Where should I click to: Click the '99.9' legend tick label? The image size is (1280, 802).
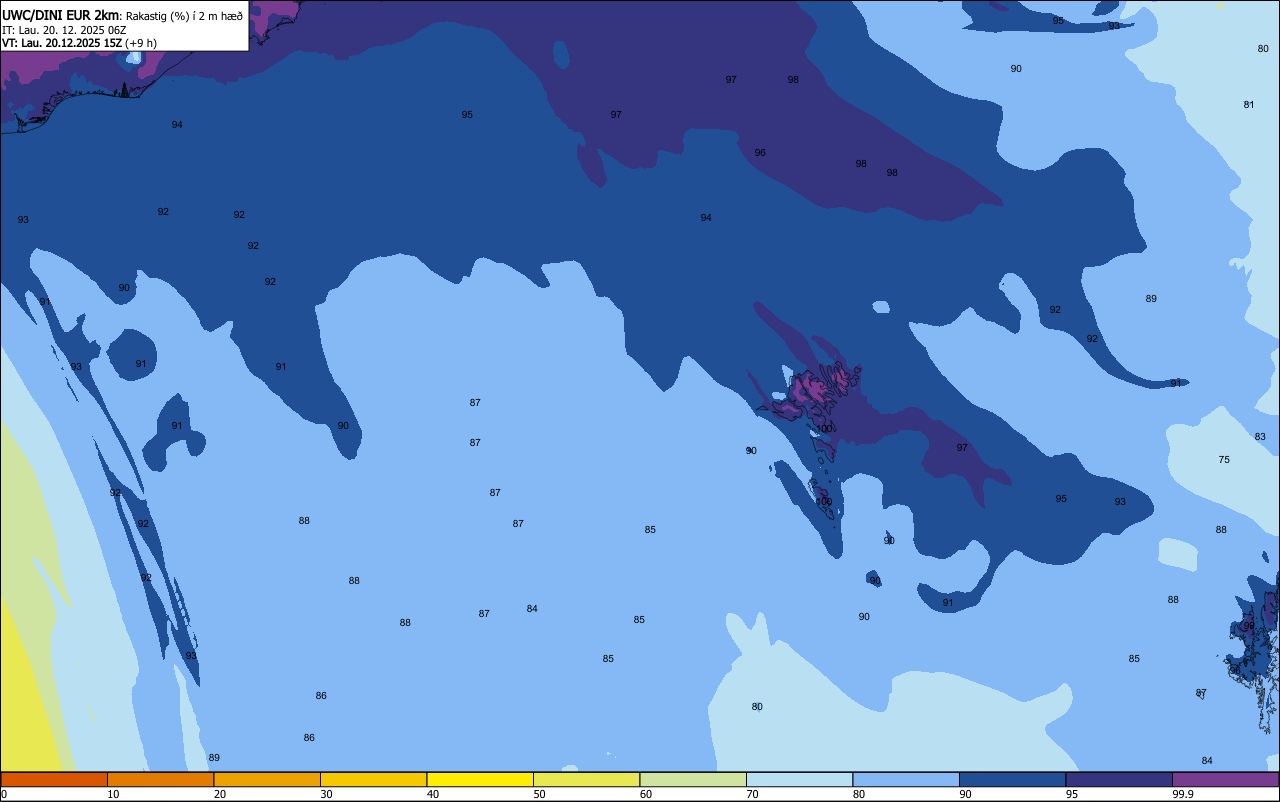[1184, 794]
